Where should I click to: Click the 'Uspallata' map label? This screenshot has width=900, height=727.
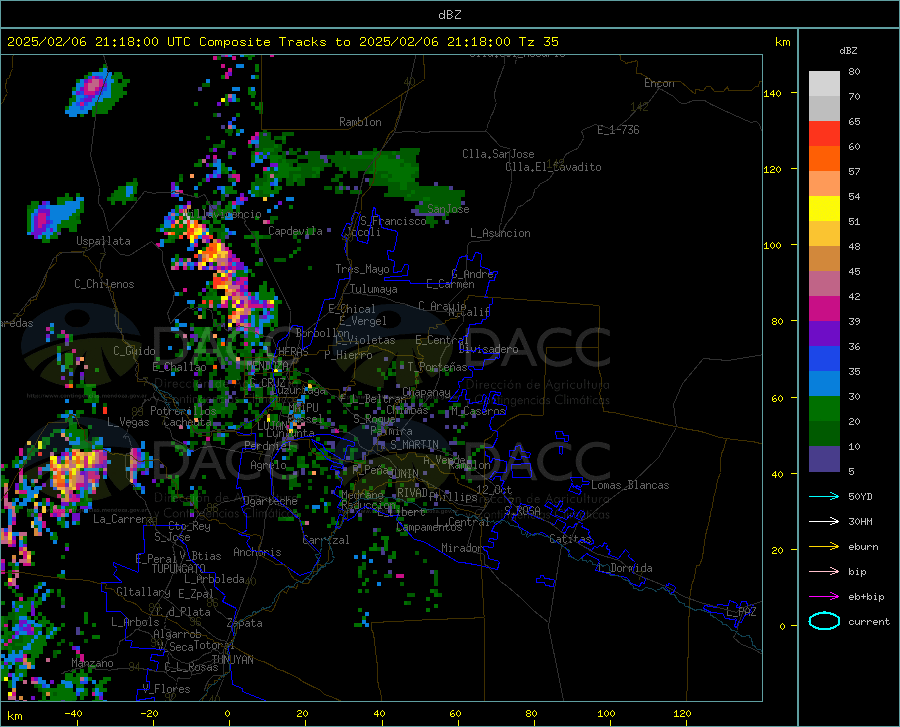[x=103, y=242]
